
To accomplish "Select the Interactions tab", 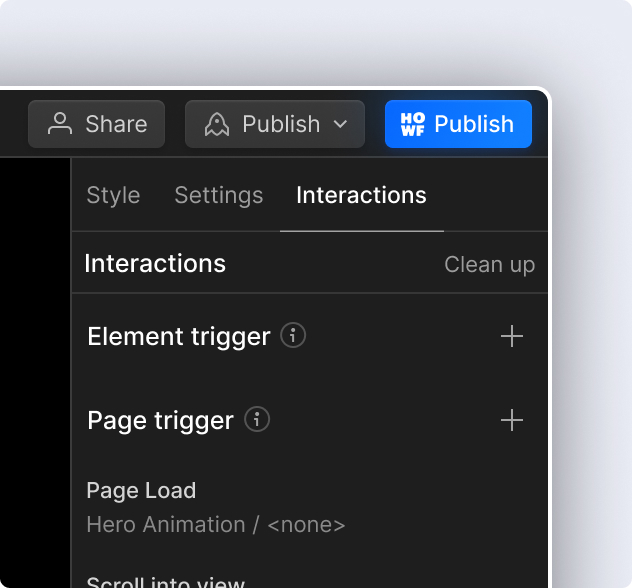I will (x=362, y=195).
